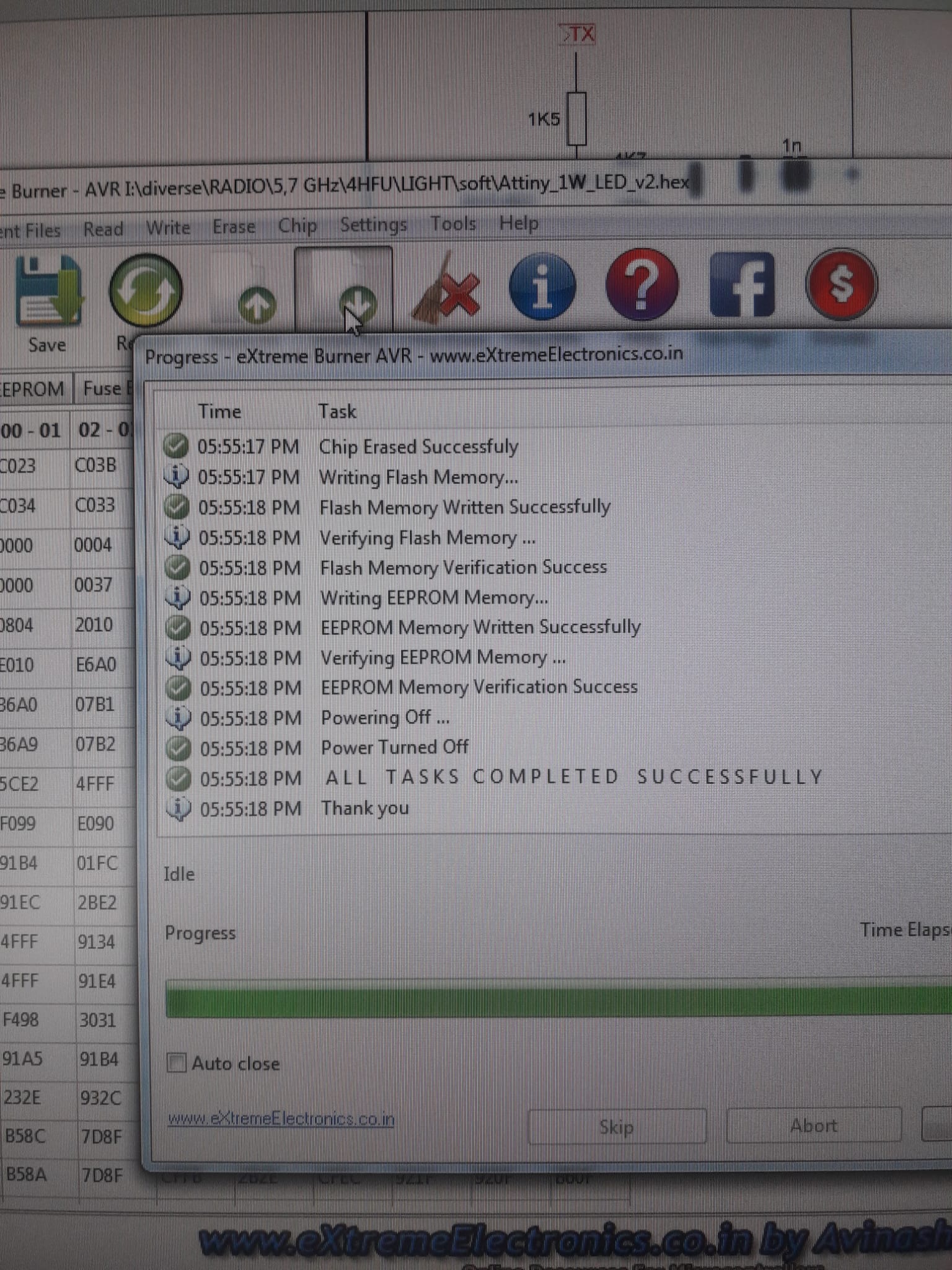Viewport: 952px width, 1270px height.
Task: Open Help via red question mark icon
Action: tap(641, 285)
